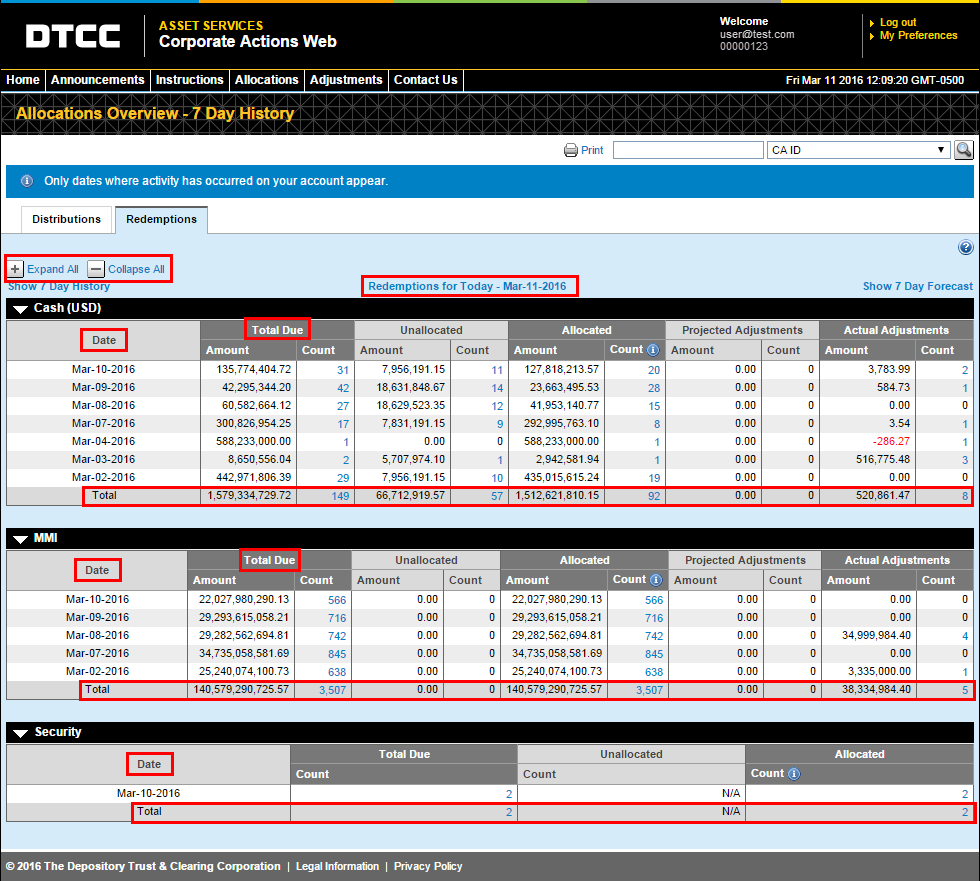Click Show 7 Day Forecast link
This screenshot has width=980, height=881.
pos(917,286)
